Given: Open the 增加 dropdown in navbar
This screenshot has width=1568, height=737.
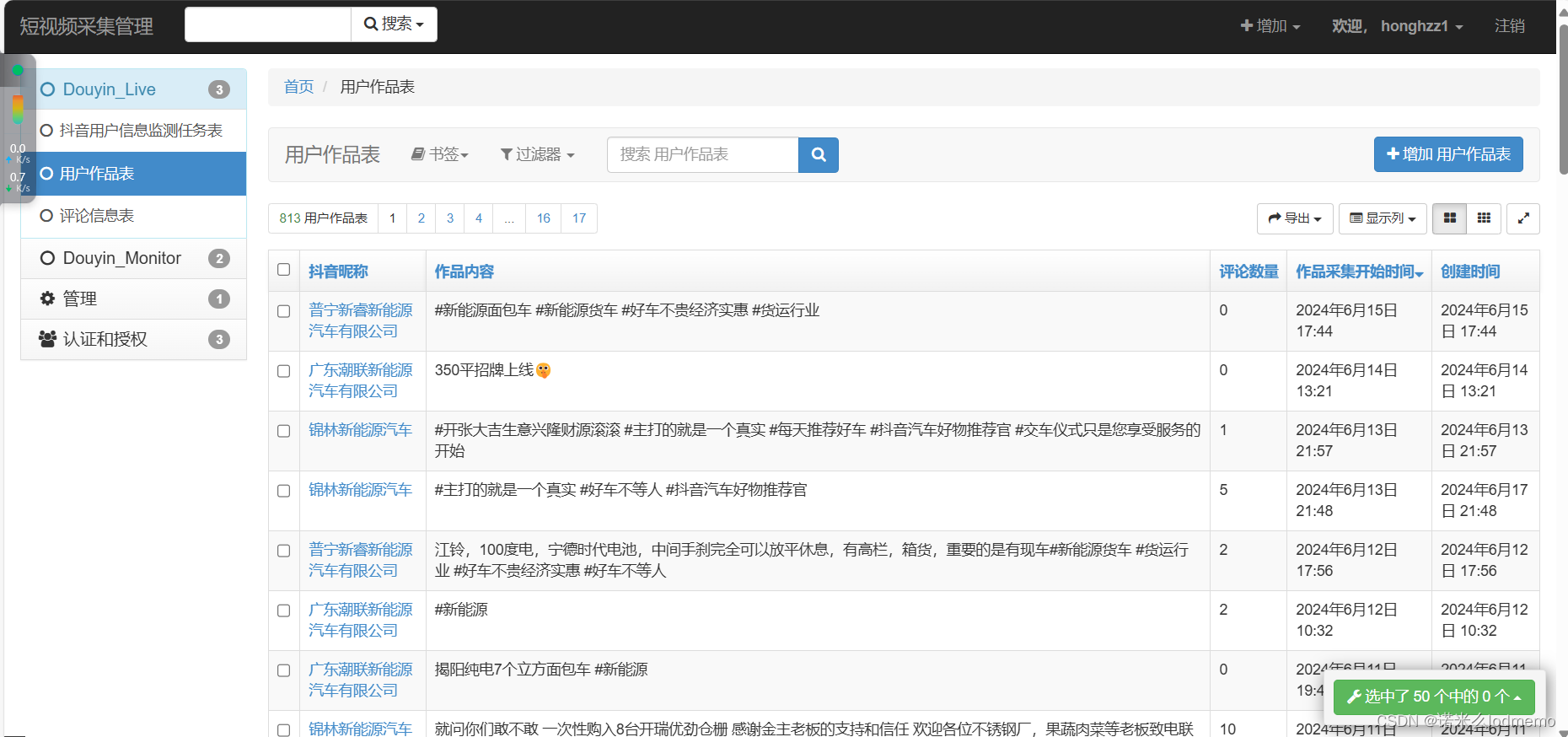Looking at the screenshot, I should [x=1270, y=26].
